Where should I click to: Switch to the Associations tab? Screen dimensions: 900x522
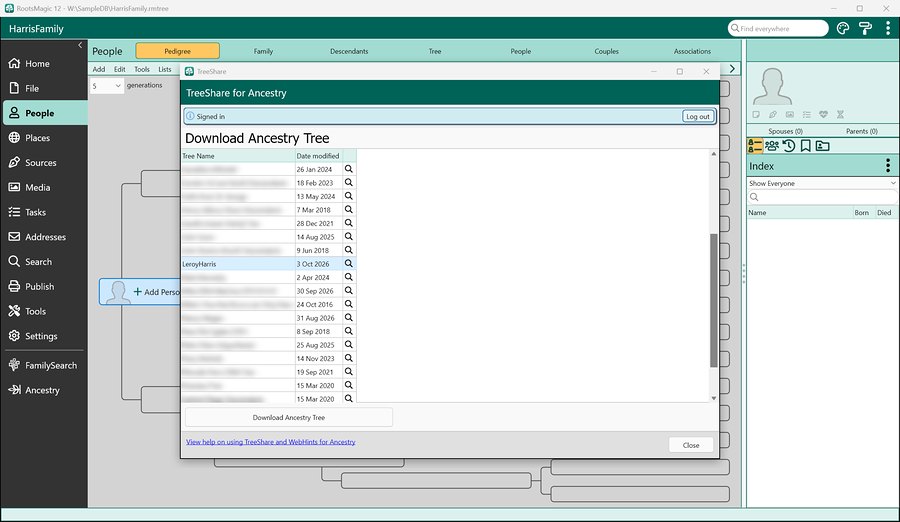pos(692,51)
